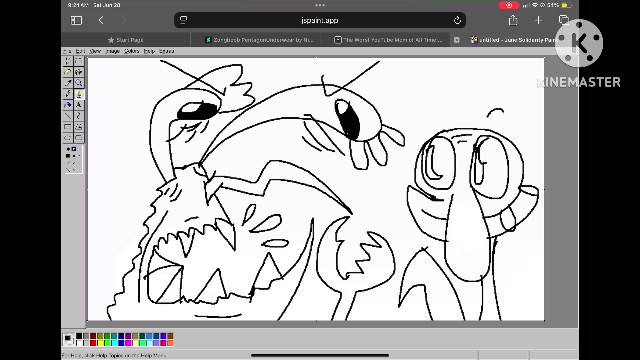Reload the jspaint.app page

(457, 20)
